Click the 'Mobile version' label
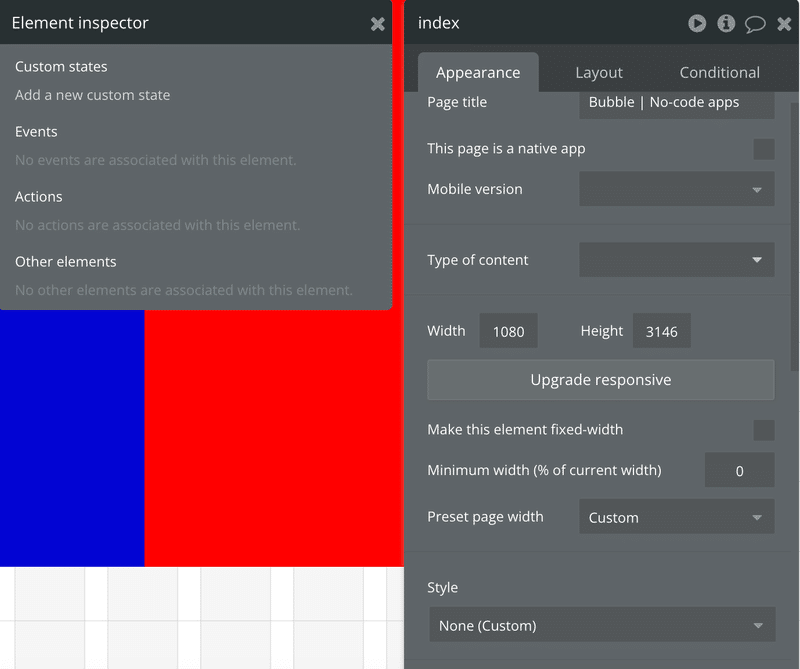800x669 pixels. pyautogui.click(x=475, y=189)
